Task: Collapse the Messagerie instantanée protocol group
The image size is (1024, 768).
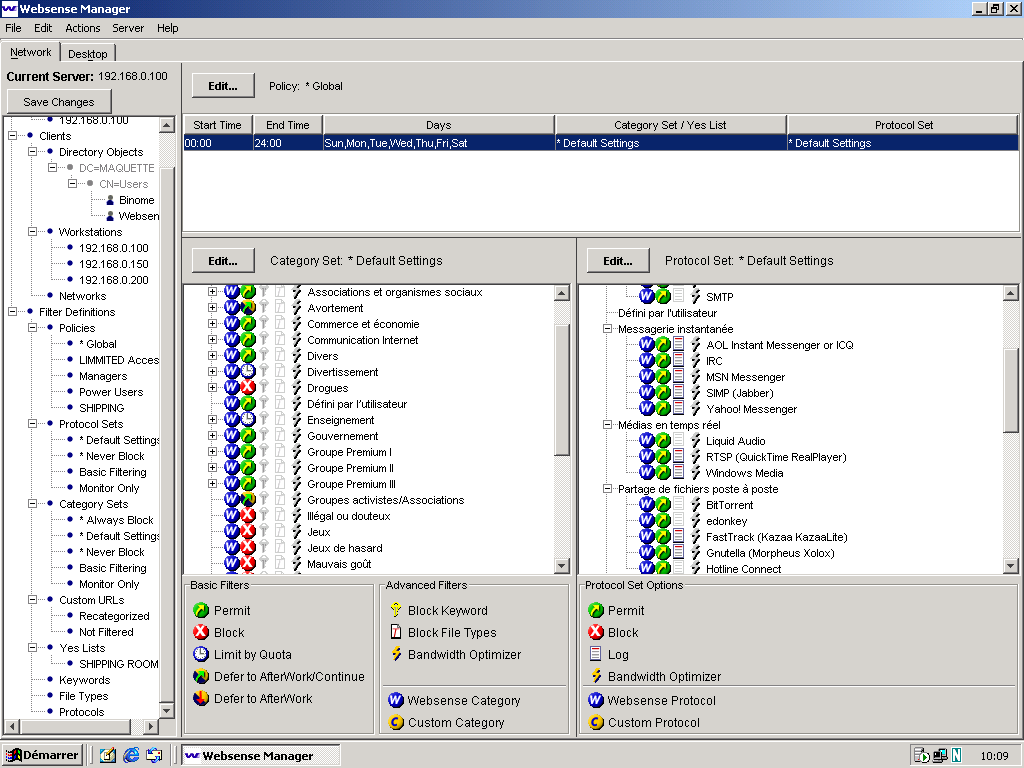Action: click(607, 329)
